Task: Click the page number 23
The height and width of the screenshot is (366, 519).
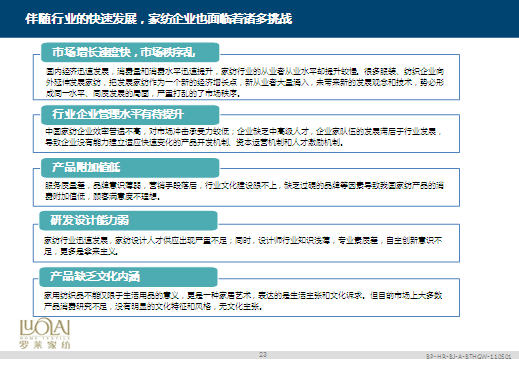Action: (x=263, y=355)
